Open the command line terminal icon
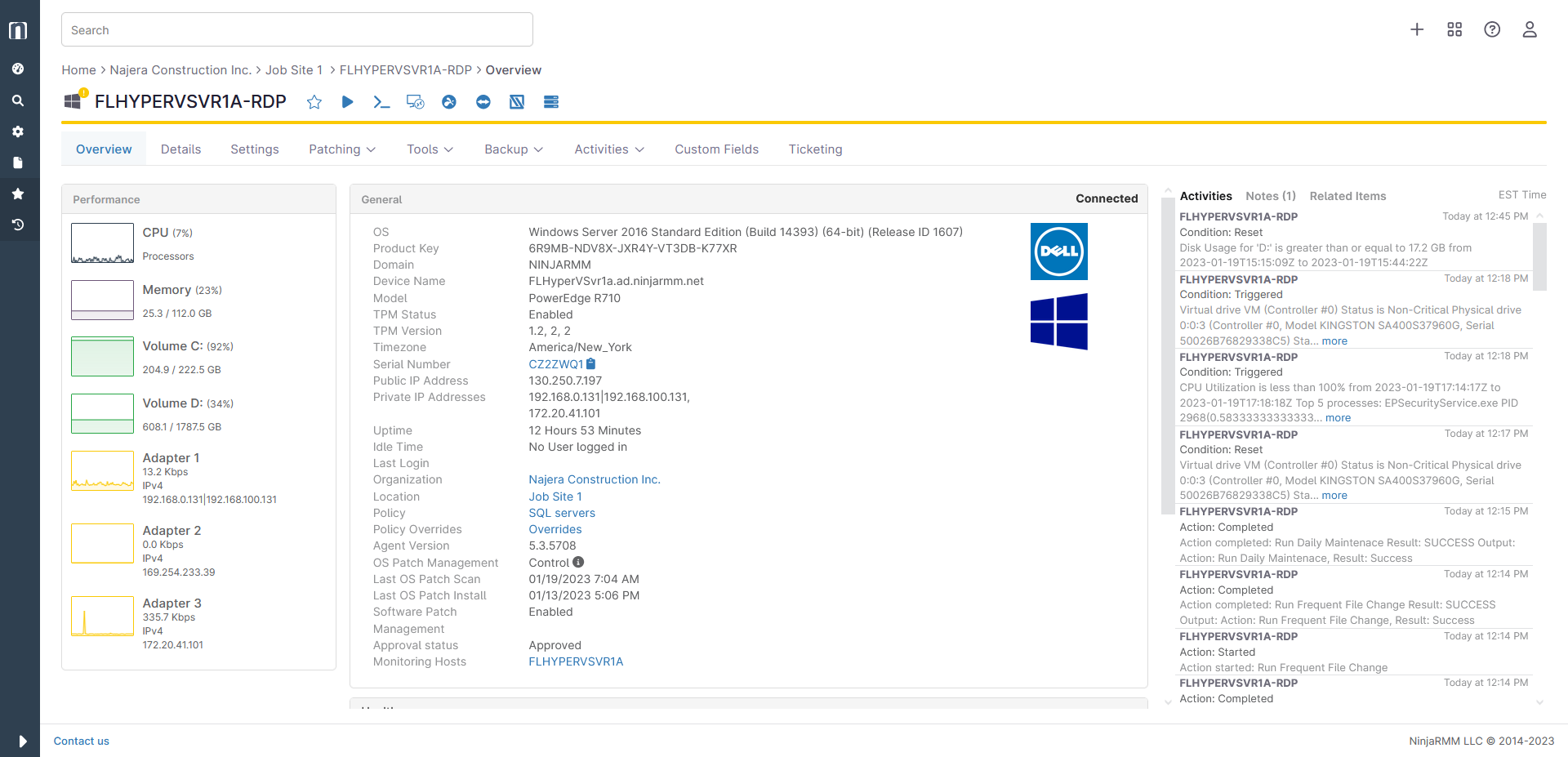This screenshot has width=1568, height=757. [381, 102]
